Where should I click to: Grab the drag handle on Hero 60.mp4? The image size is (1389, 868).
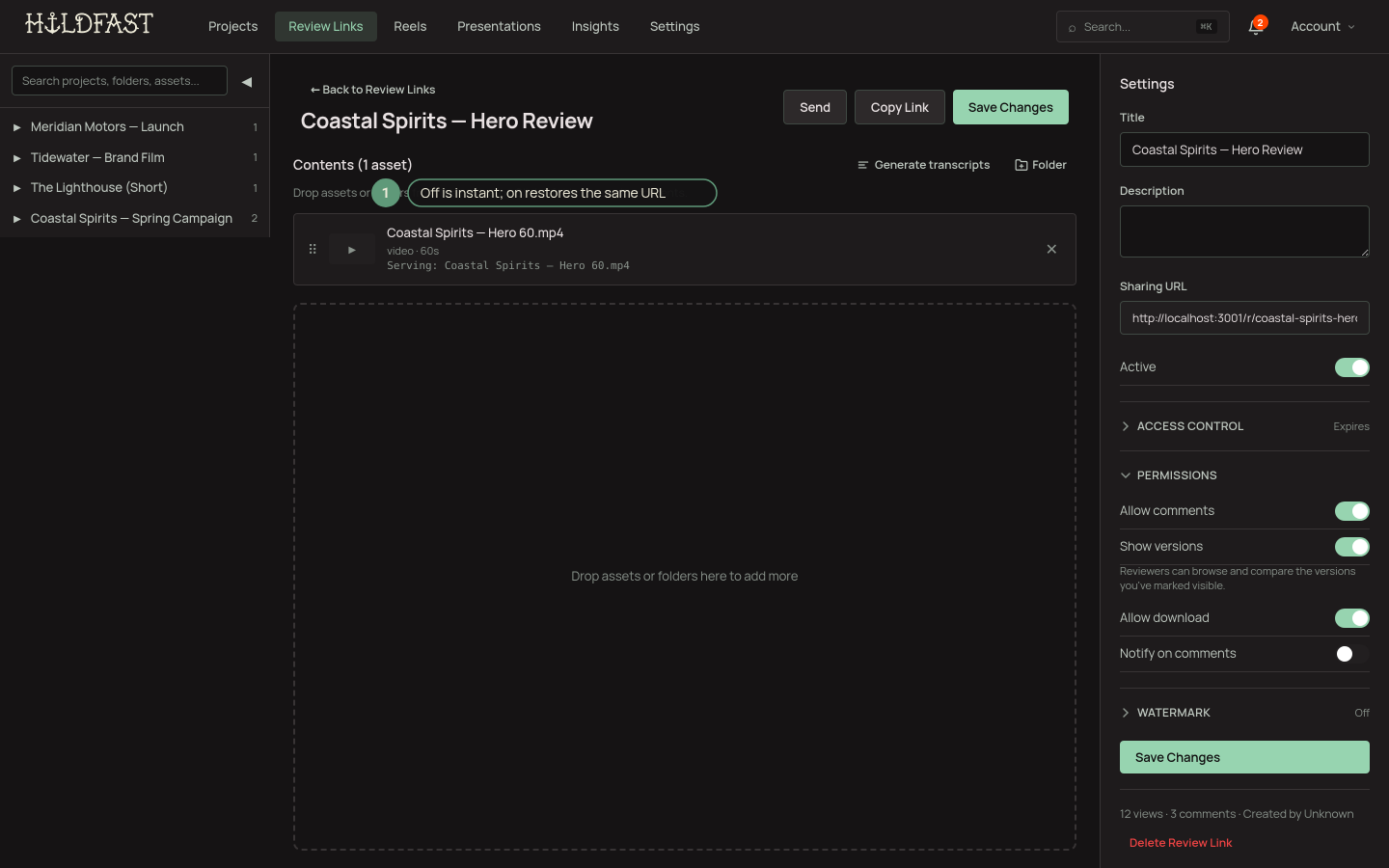pyautogui.click(x=313, y=249)
